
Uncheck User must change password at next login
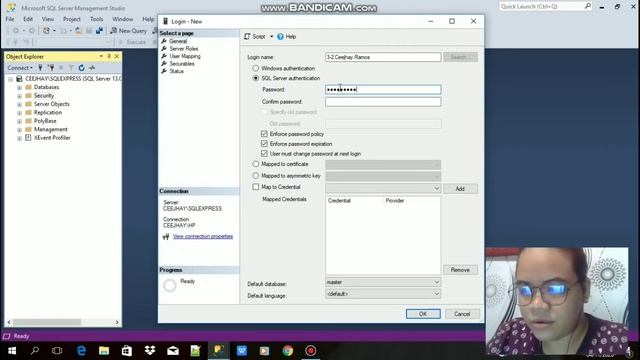264,154
